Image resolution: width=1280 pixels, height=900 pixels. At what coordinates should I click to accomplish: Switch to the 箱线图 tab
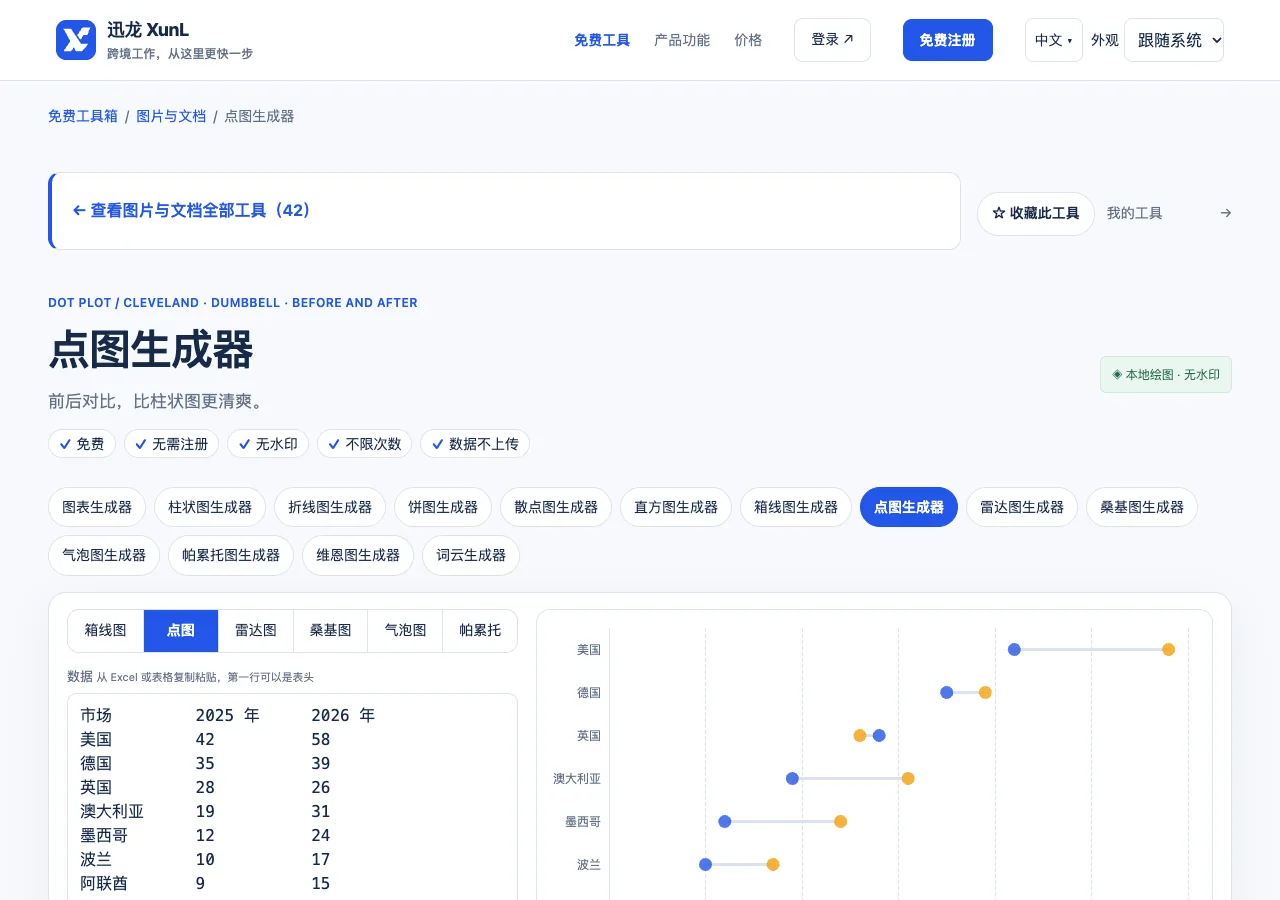pos(105,631)
